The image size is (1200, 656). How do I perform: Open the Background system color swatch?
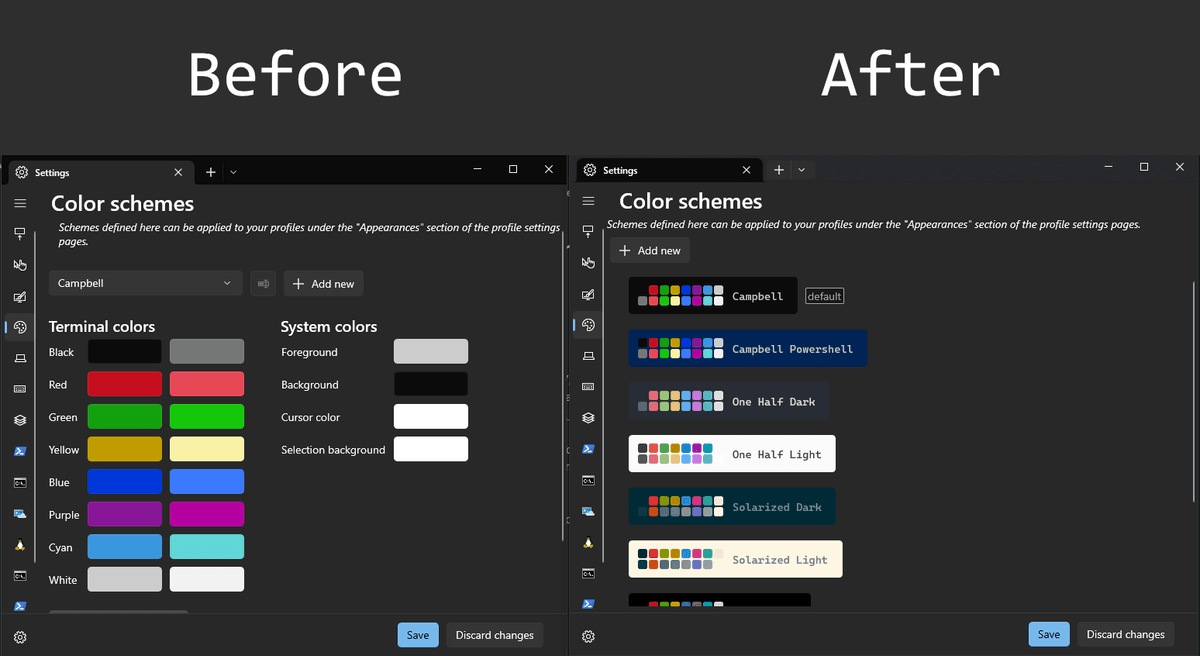click(431, 384)
